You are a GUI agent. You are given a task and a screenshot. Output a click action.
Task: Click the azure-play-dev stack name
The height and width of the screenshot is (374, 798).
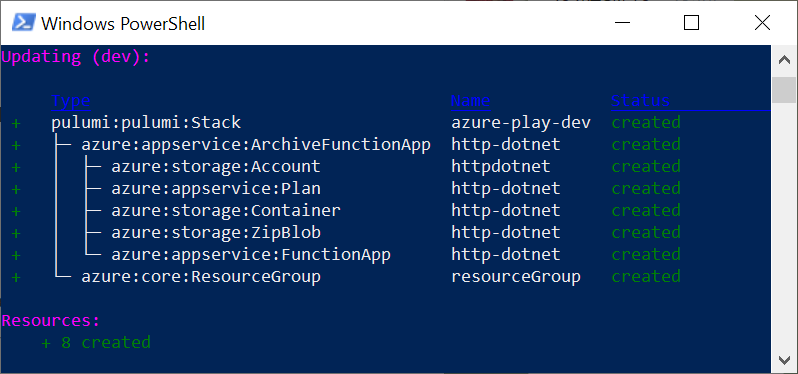521,123
